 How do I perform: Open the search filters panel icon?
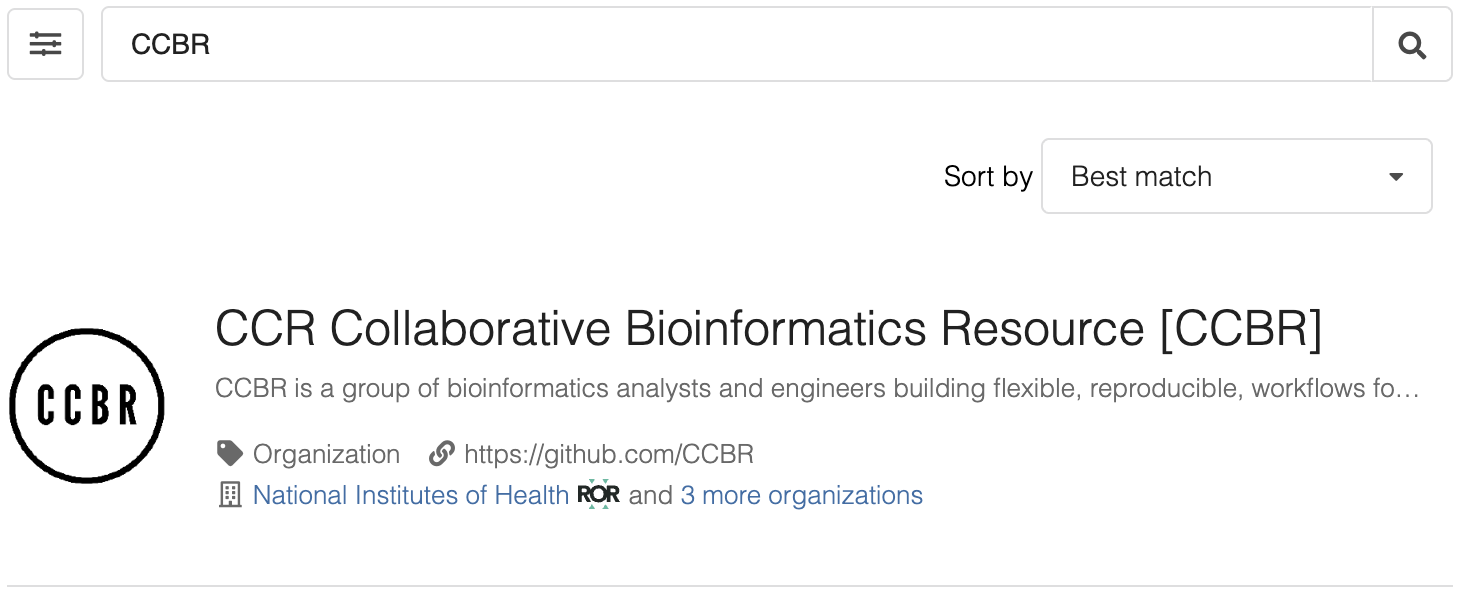click(45, 44)
